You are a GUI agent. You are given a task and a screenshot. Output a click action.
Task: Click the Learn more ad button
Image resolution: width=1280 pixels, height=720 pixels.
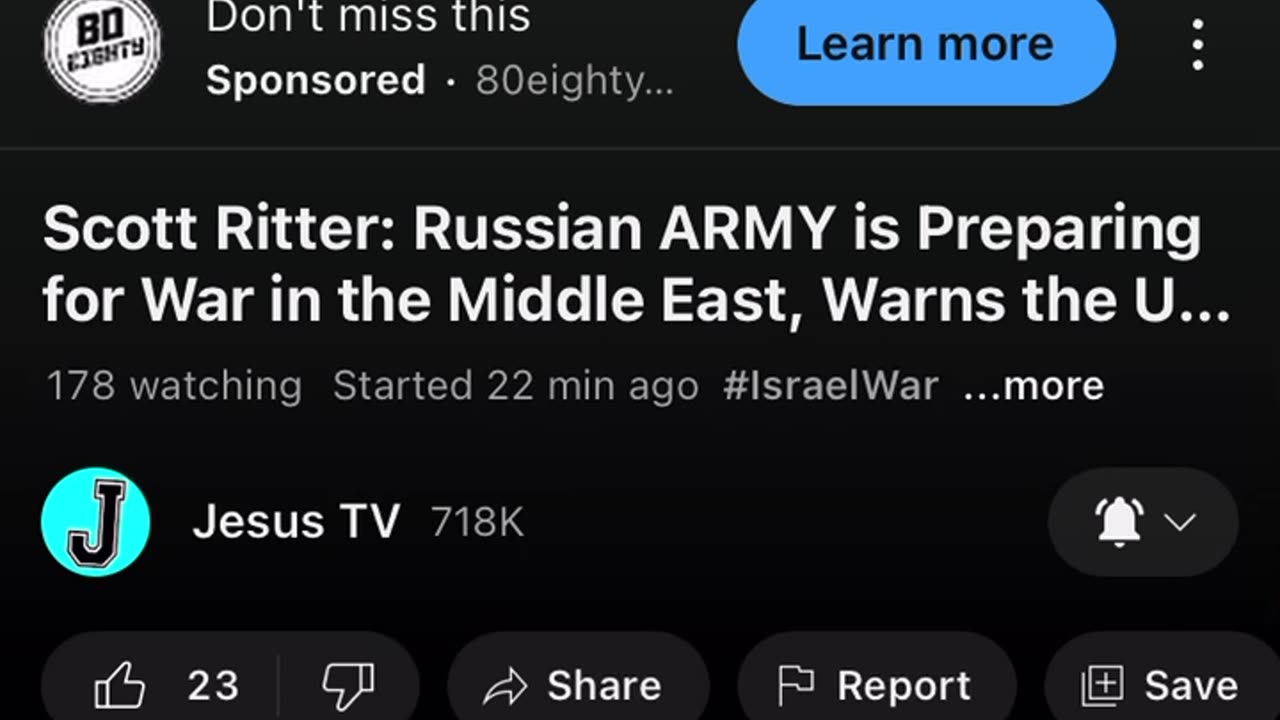click(x=926, y=46)
